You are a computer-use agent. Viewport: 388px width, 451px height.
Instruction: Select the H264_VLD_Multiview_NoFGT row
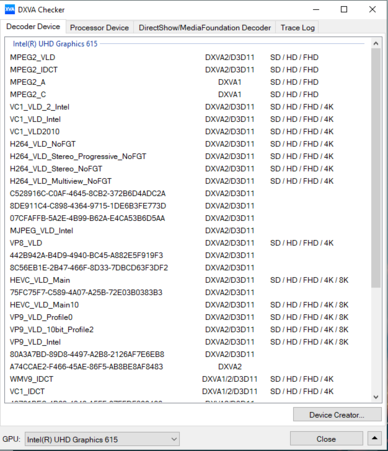(x=188, y=181)
